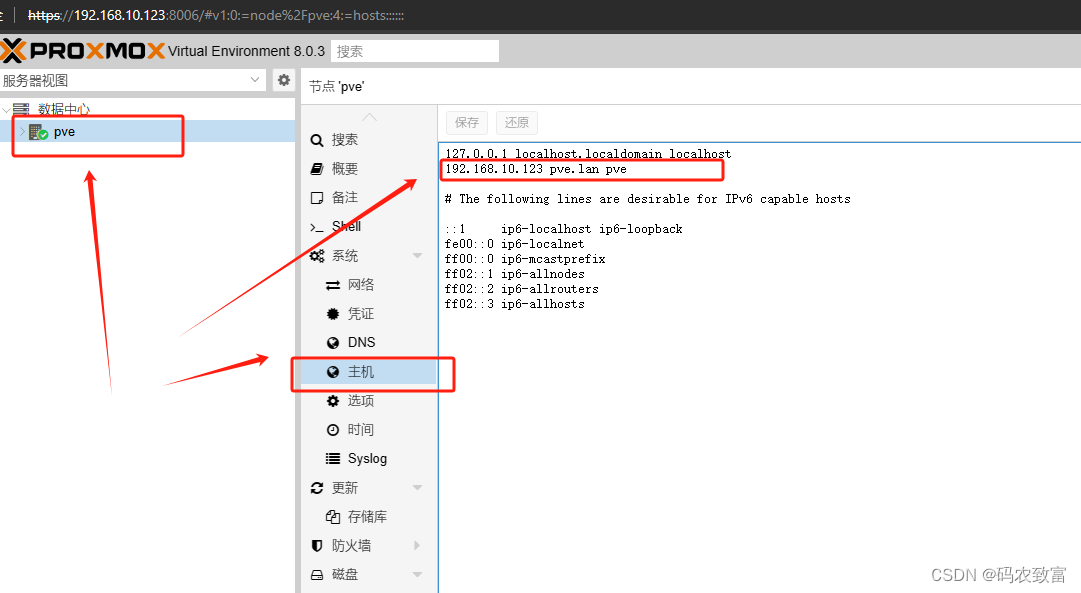Image resolution: width=1081 pixels, height=593 pixels.
Task: Collapse the 磁盘 section arrow
Action: 417,574
